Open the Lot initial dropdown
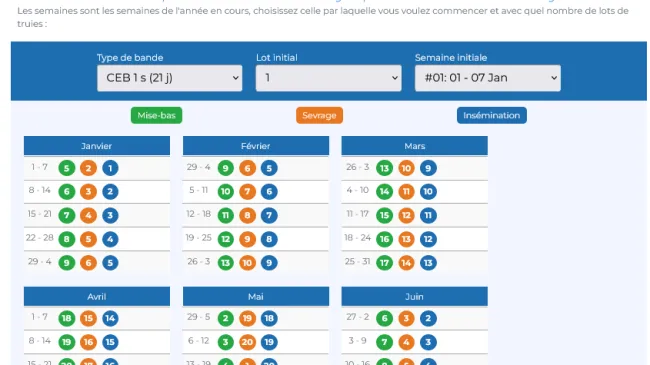 tap(328, 78)
